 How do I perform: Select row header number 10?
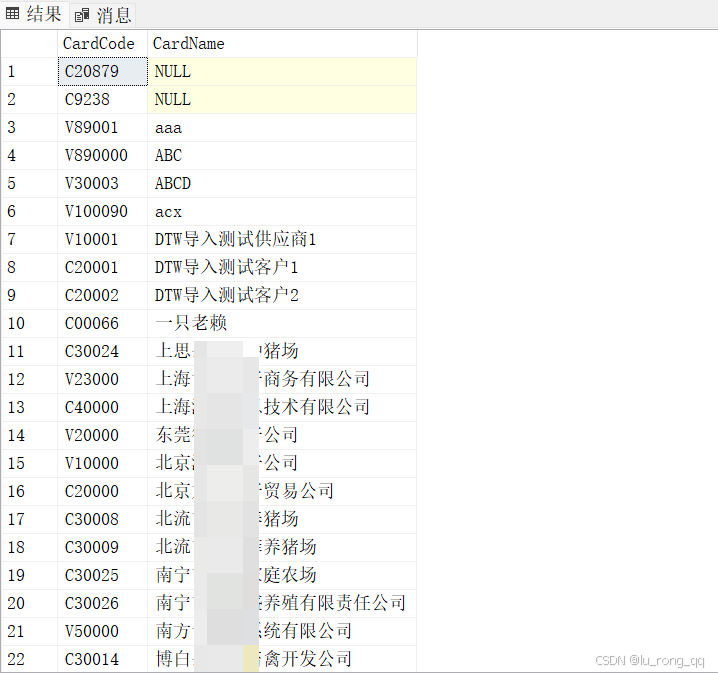(x=28, y=323)
